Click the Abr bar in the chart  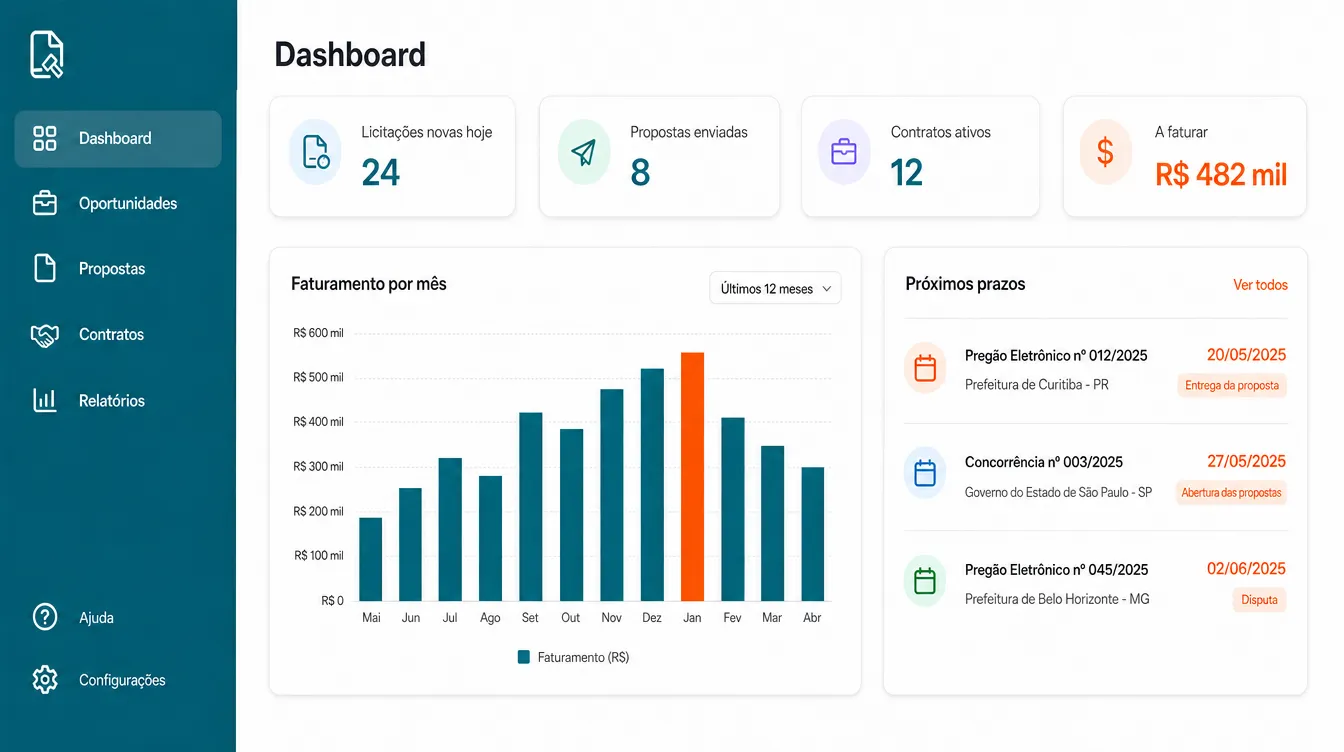[x=813, y=534]
